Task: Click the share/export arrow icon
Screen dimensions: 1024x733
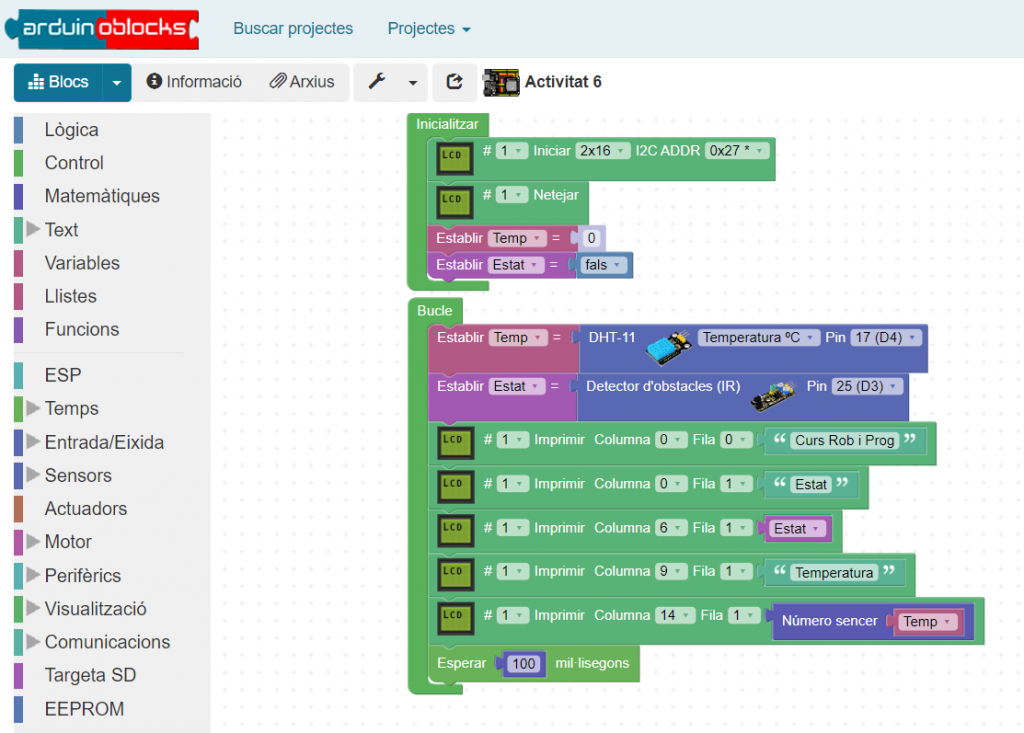Action: pos(455,82)
